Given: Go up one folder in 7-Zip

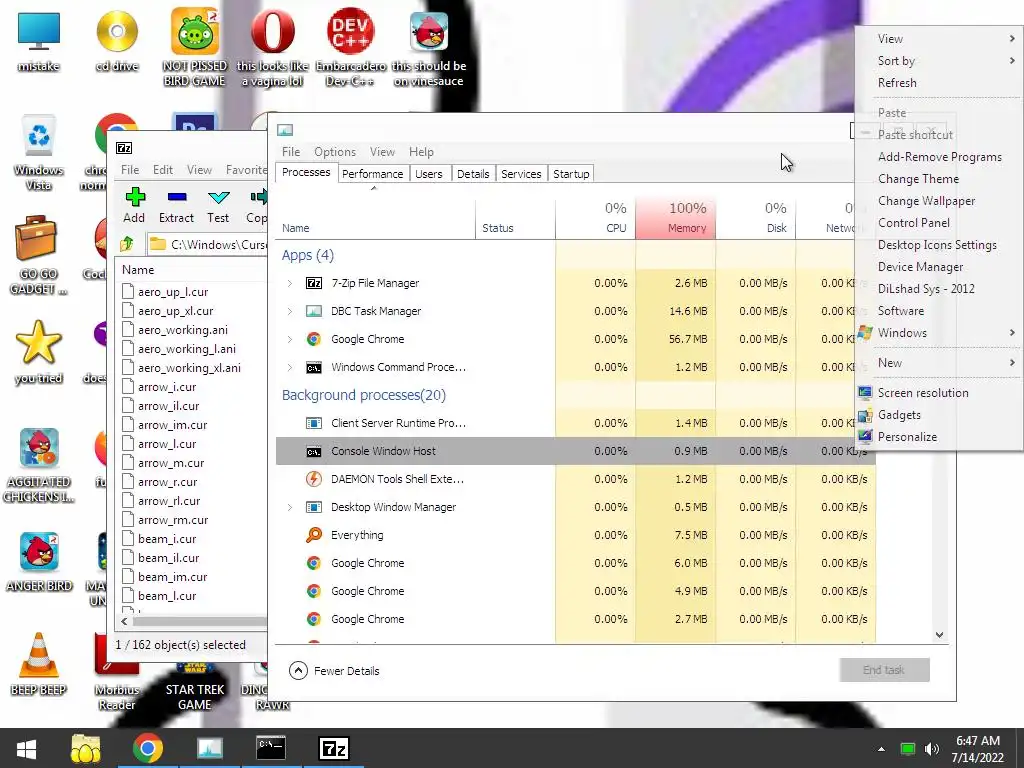Looking at the screenshot, I should click(127, 244).
